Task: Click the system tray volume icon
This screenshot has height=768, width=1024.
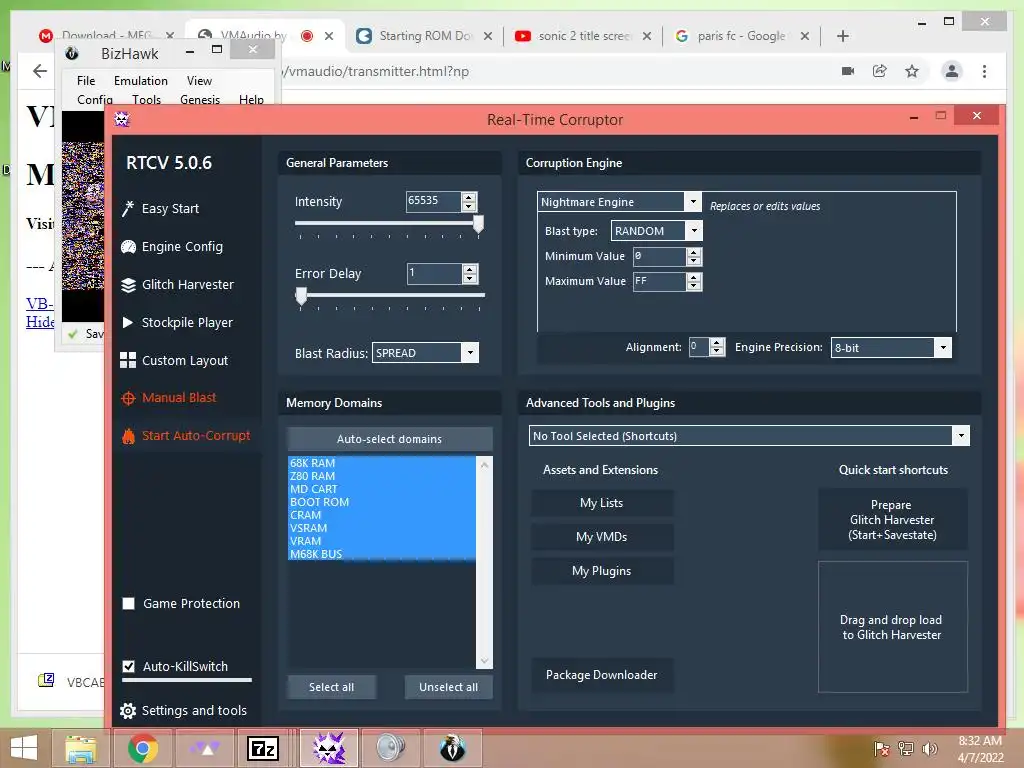Action: 929,748
